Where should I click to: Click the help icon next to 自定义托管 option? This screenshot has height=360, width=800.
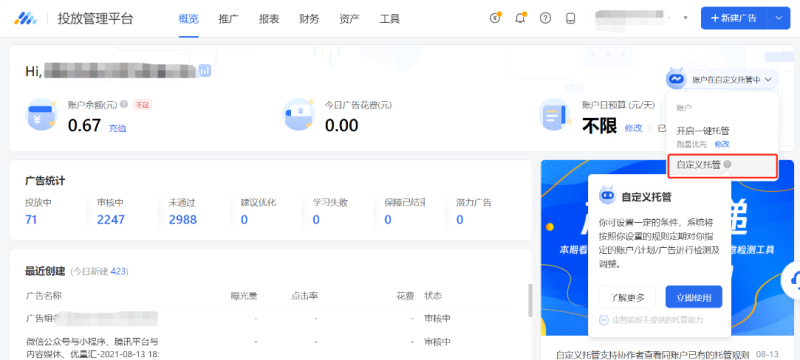tap(727, 165)
